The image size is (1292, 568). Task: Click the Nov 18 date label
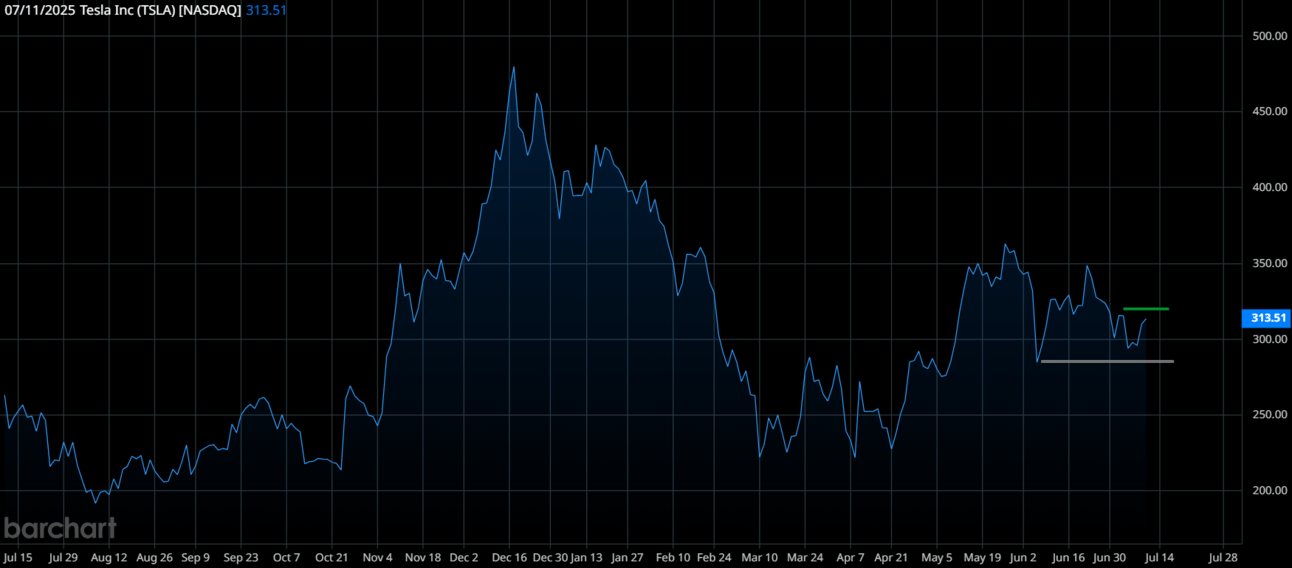423,557
